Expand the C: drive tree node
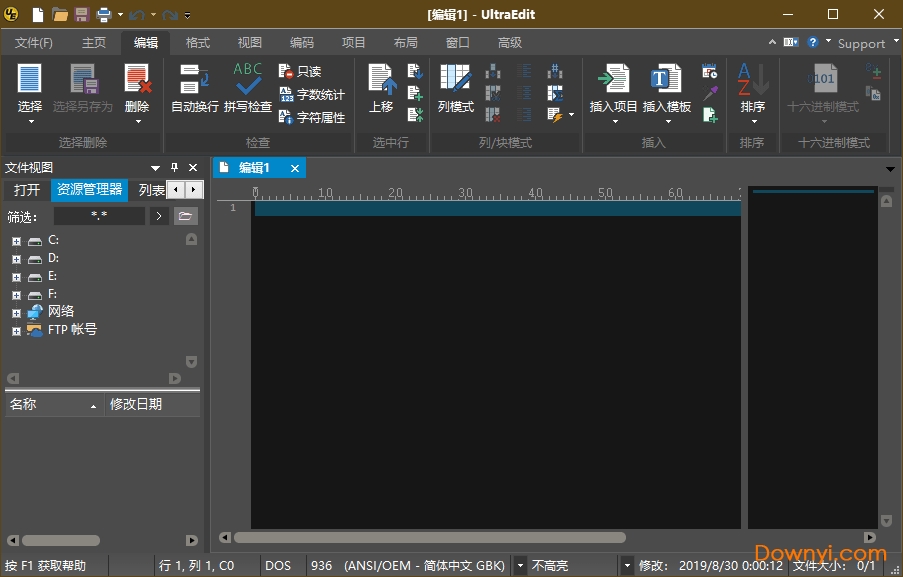The height and width of the screenshot is (577, 903). click(16, 241)
